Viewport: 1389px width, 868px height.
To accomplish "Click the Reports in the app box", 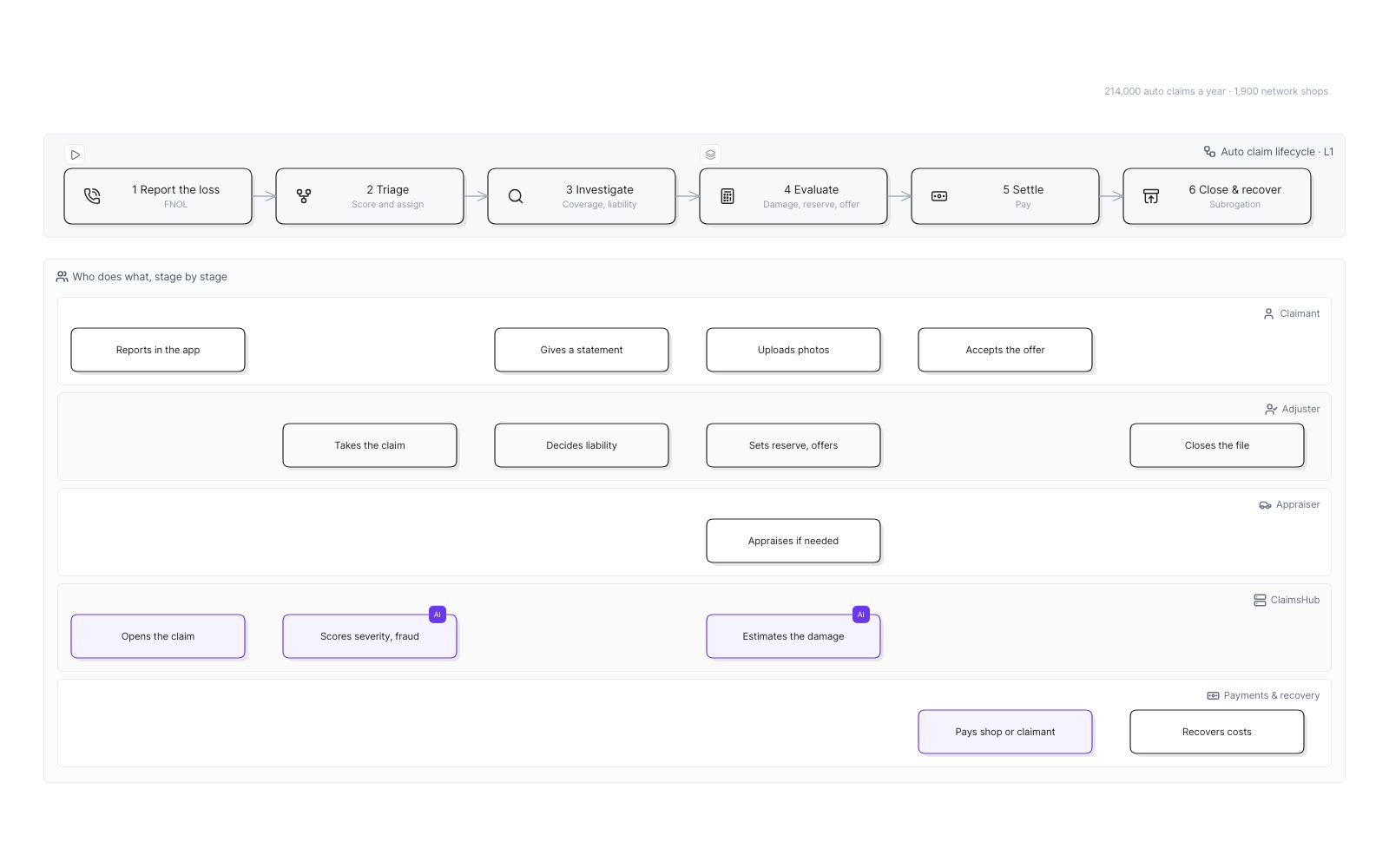I will point(158,350).
